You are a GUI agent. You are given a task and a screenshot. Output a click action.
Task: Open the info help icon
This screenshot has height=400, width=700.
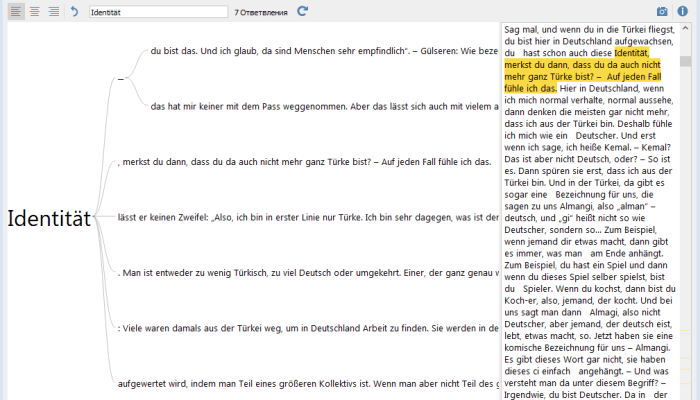[683, 11]
